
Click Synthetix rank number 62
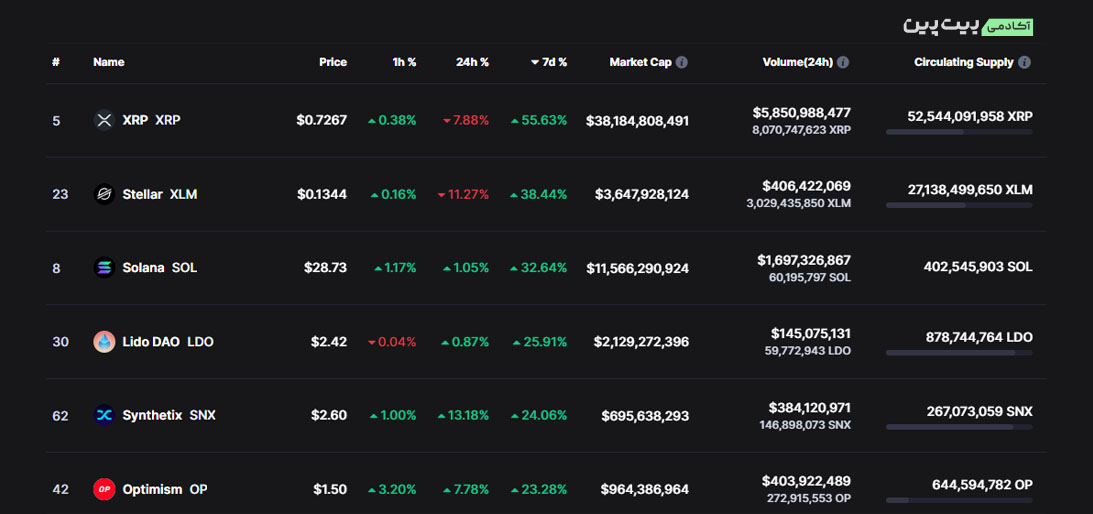(61, 416)
